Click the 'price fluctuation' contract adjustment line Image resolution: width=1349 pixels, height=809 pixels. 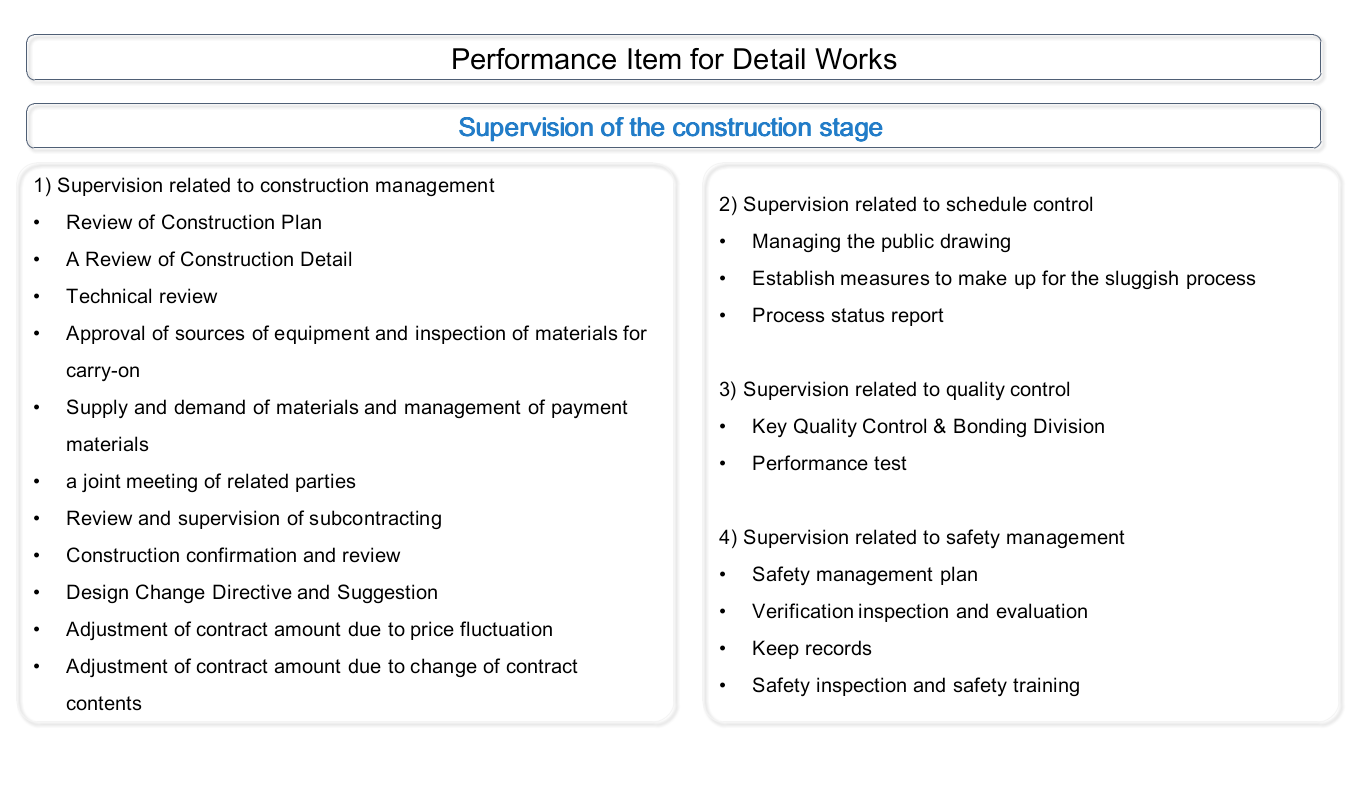(309, 629)
